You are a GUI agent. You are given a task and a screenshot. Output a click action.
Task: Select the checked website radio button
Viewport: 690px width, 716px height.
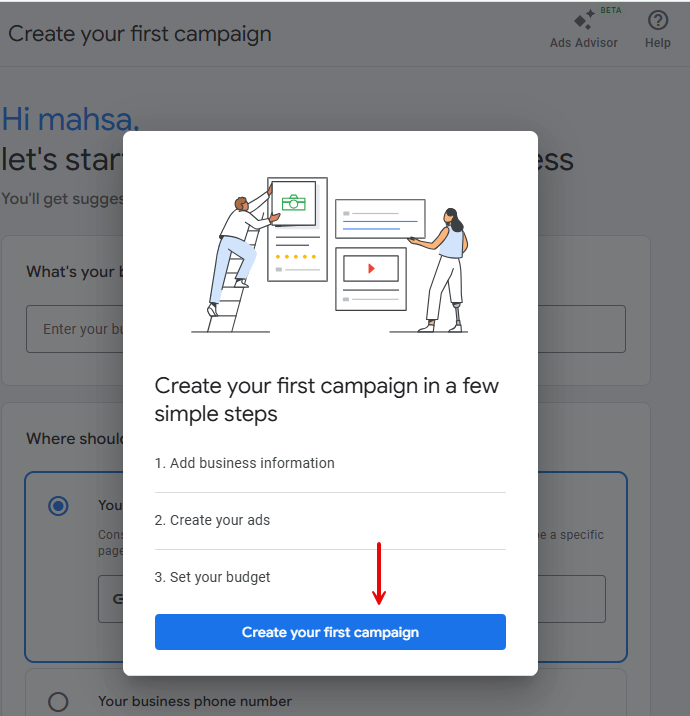point(58,506)
